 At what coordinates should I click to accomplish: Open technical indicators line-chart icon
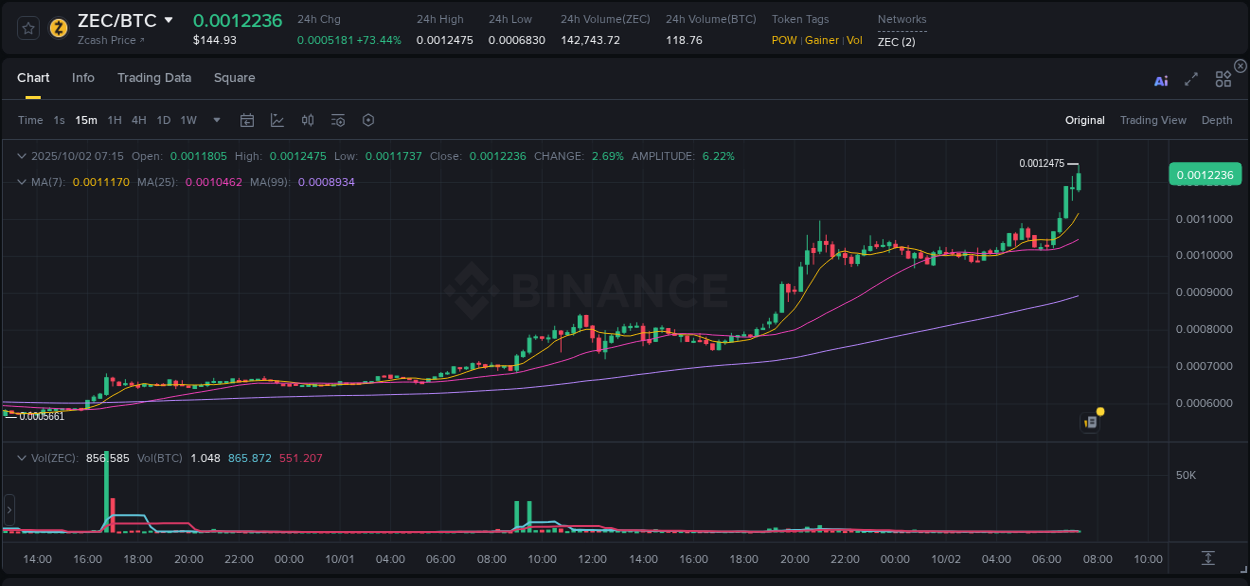point(277,120)
